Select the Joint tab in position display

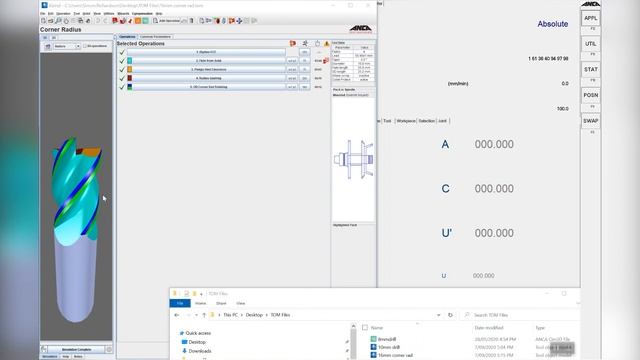tap(442, 121)
